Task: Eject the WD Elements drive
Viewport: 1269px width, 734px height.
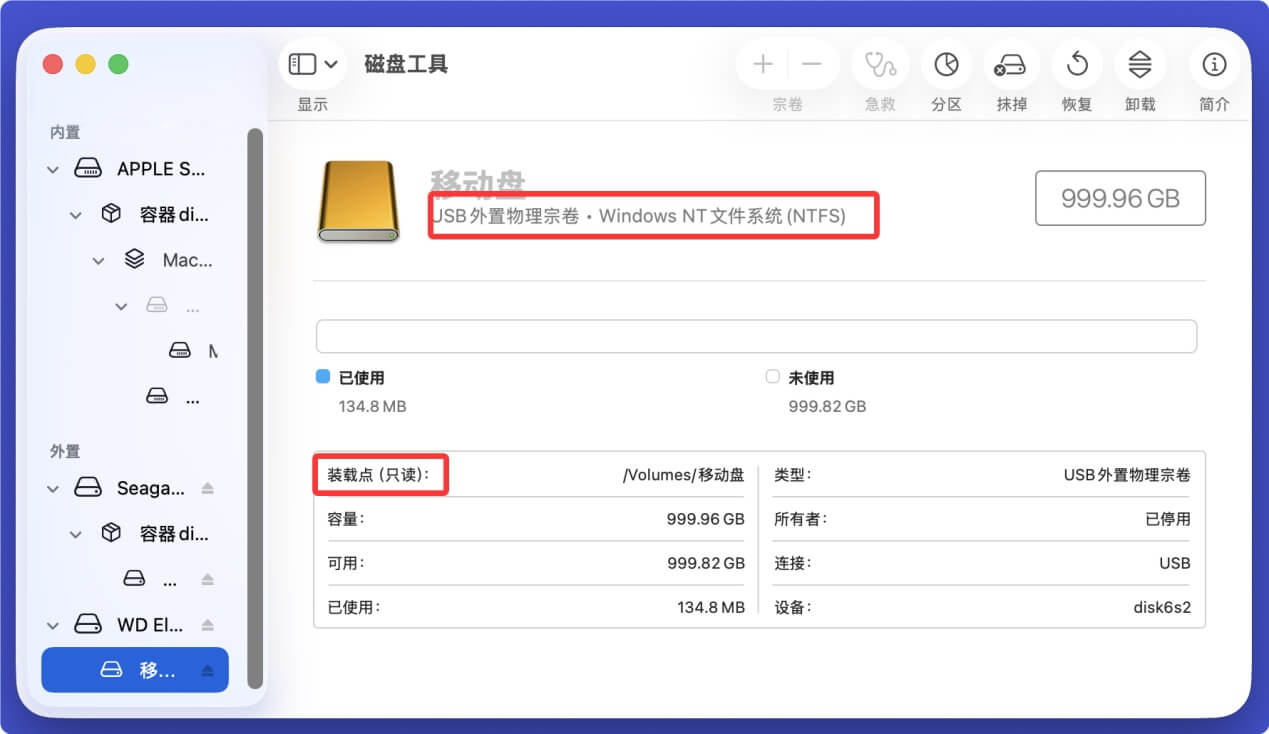Action: tap(209, 624)
